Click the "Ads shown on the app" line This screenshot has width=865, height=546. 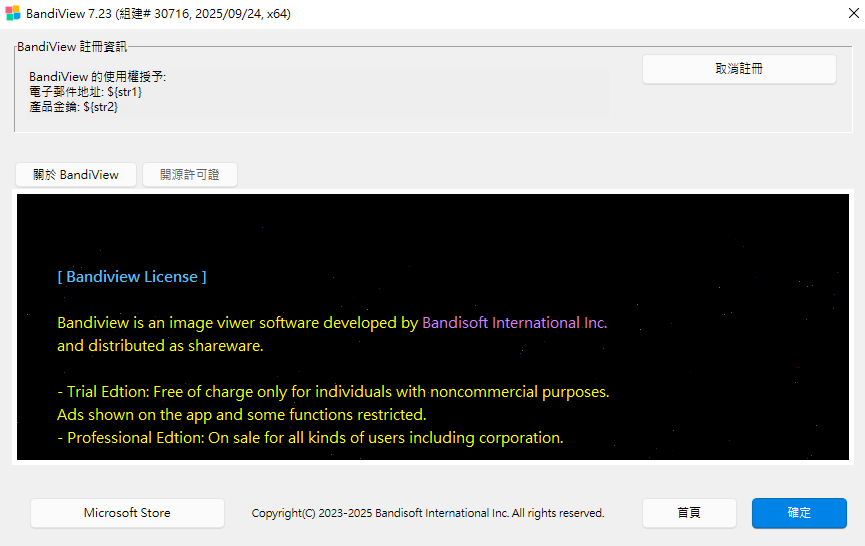[x=241, y=414]
